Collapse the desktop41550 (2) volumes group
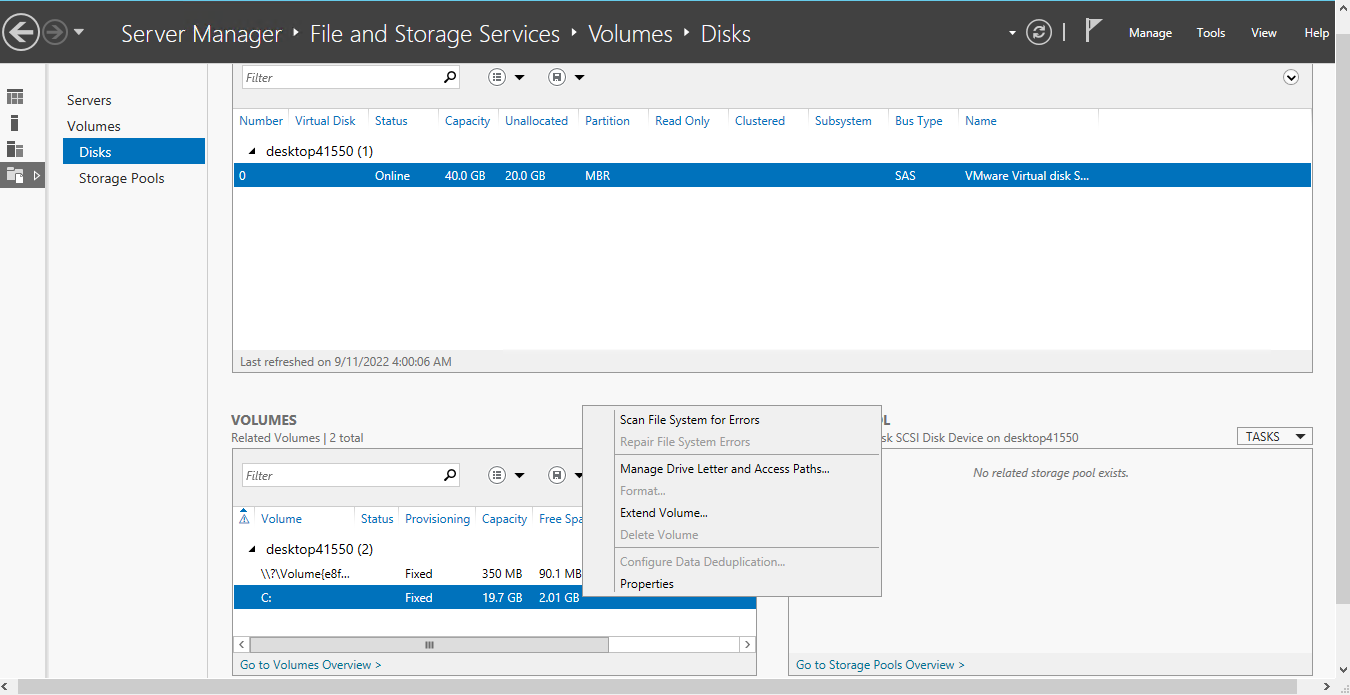Screen dimensions: 1350x695 click(252, 549)
